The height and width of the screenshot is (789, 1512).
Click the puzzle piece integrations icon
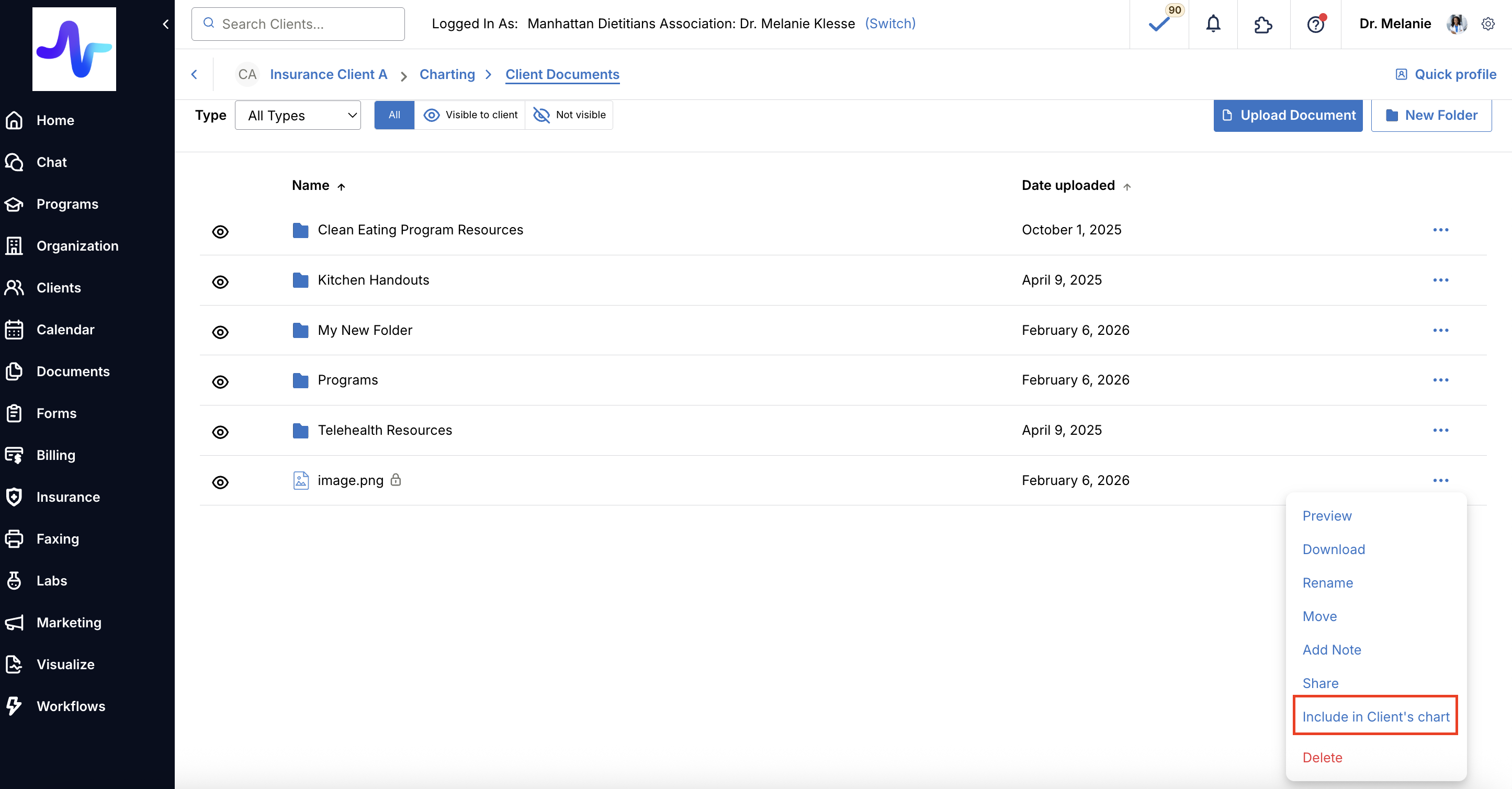pyautogui.click(x=1262, y=24)
